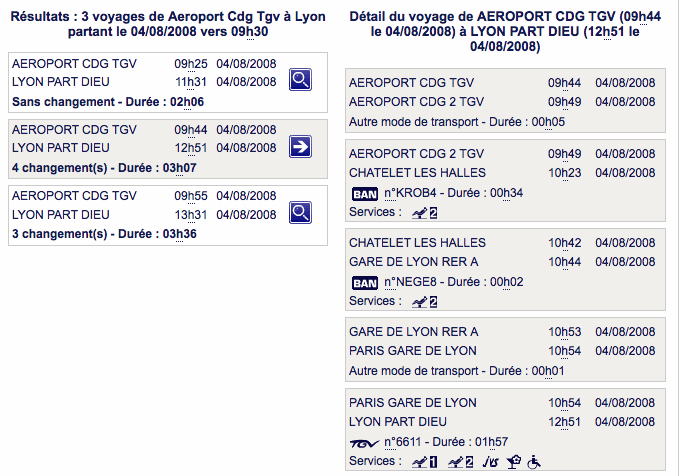The image size is (679, 476).
Task: Click second class seat icon on NEGE8 segment
Action: coord(424,302)
